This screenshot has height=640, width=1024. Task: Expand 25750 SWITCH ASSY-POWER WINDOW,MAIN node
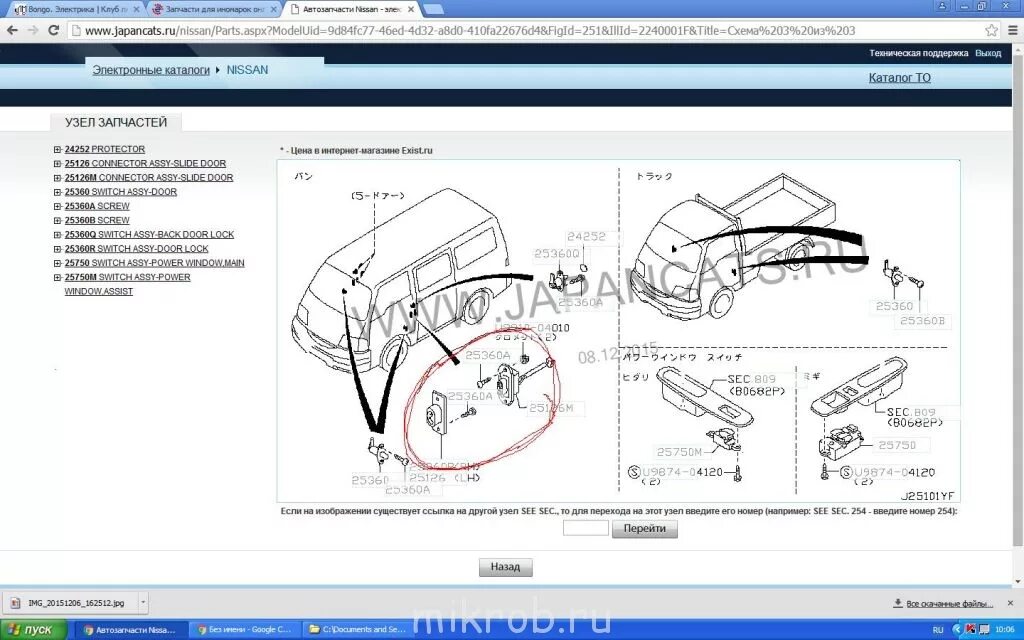[57, 263]
